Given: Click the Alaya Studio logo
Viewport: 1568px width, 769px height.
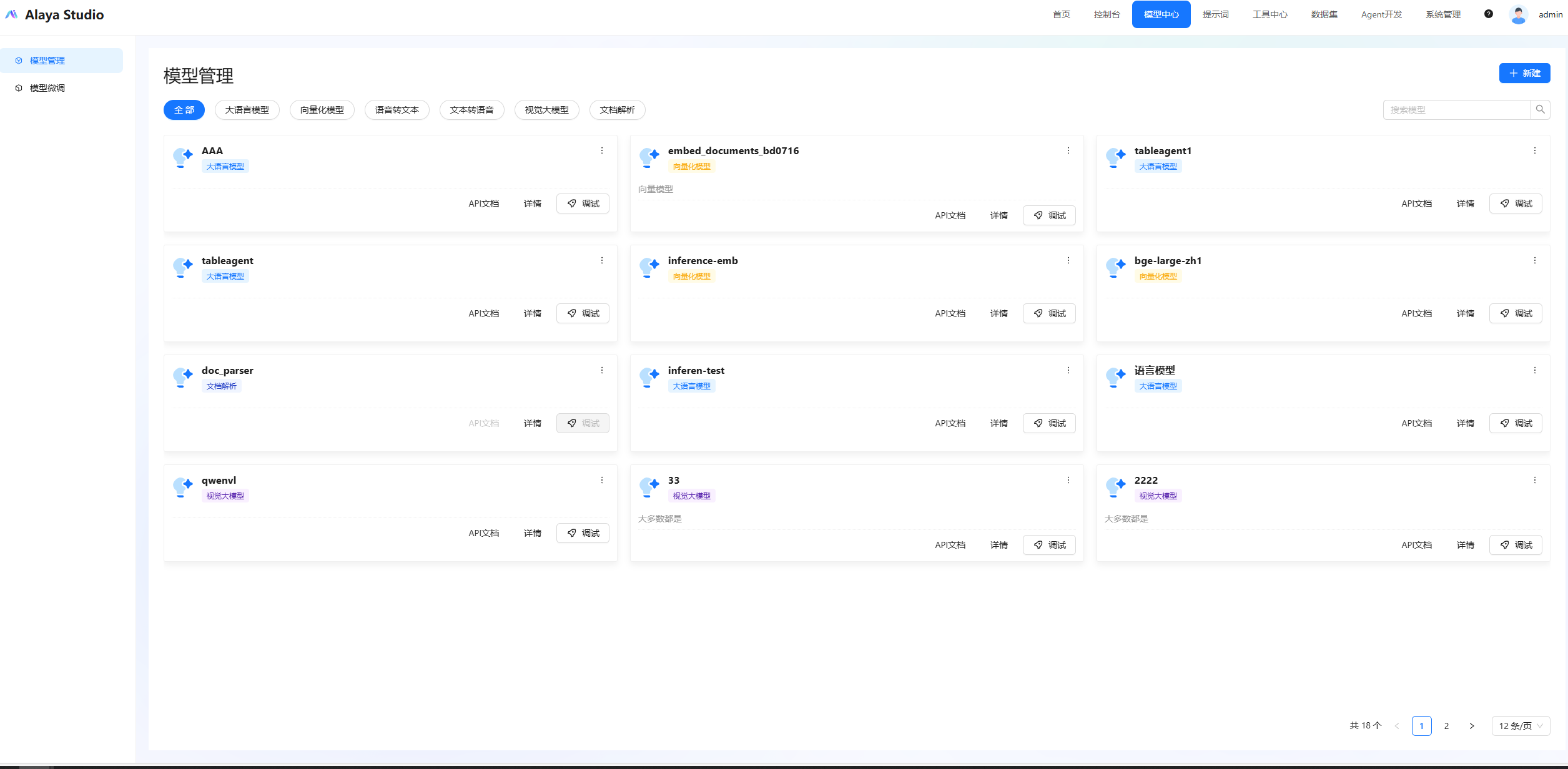Looking at the screenshot, I should tap(55, 14).
